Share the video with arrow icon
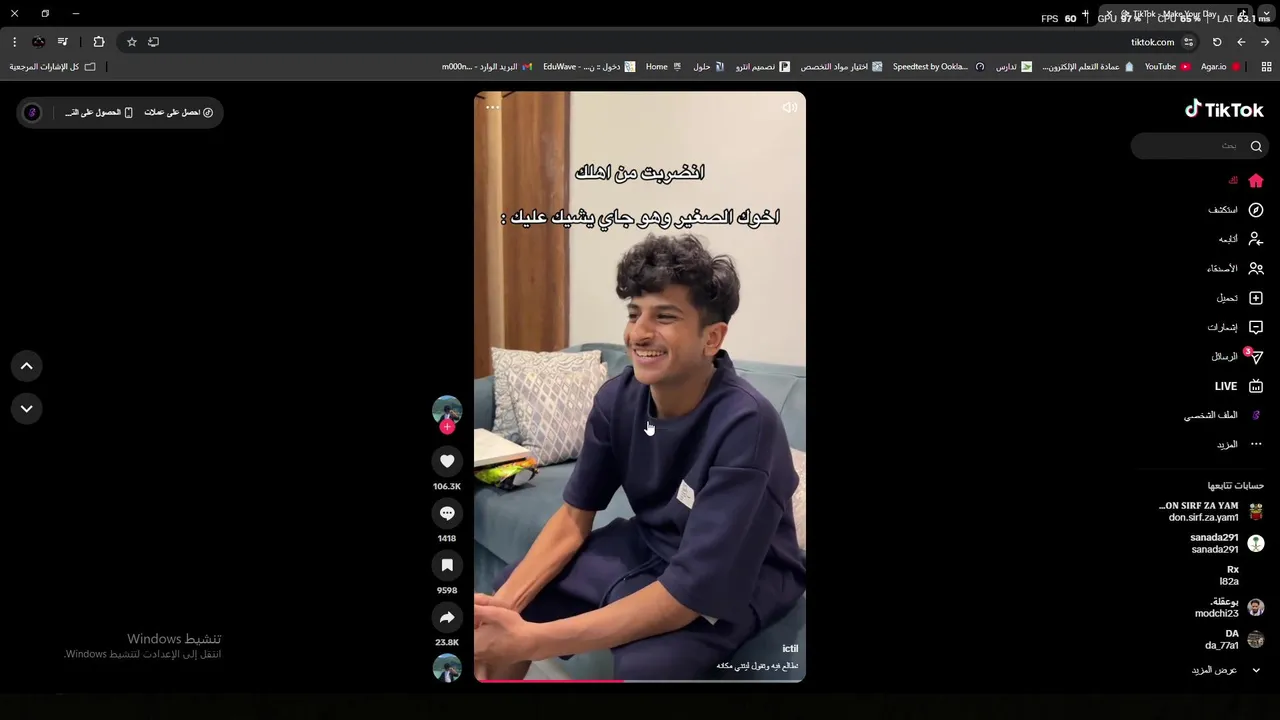 pos(447,617)
